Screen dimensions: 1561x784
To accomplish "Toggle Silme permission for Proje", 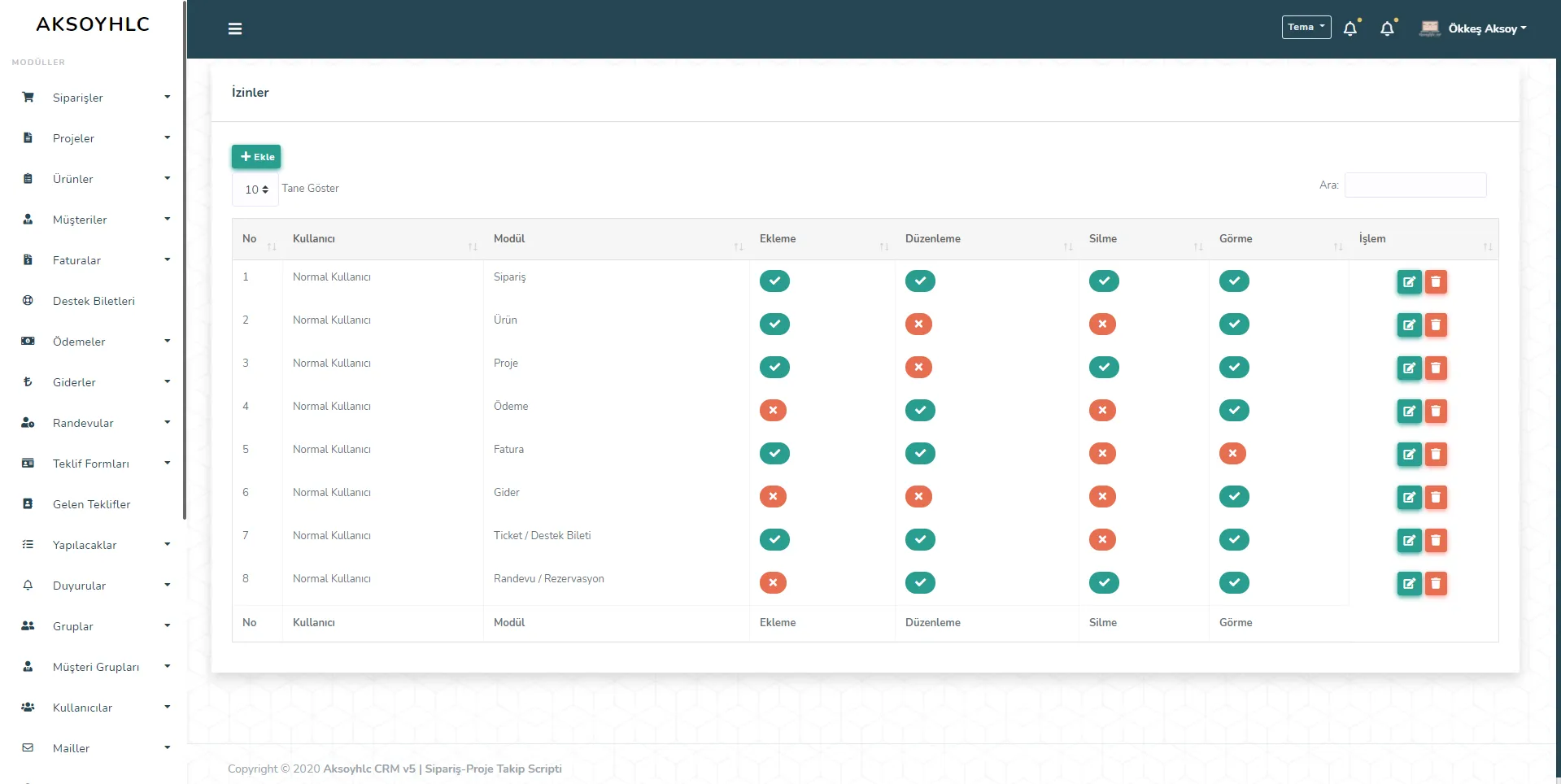I will [x=1104, y=368].
